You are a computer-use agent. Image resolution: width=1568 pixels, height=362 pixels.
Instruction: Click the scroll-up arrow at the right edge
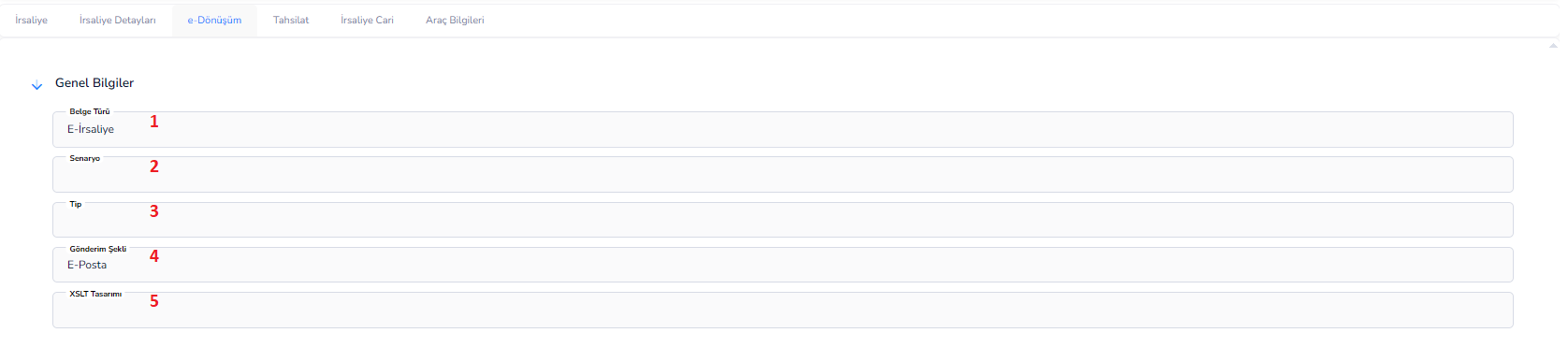1553,45
